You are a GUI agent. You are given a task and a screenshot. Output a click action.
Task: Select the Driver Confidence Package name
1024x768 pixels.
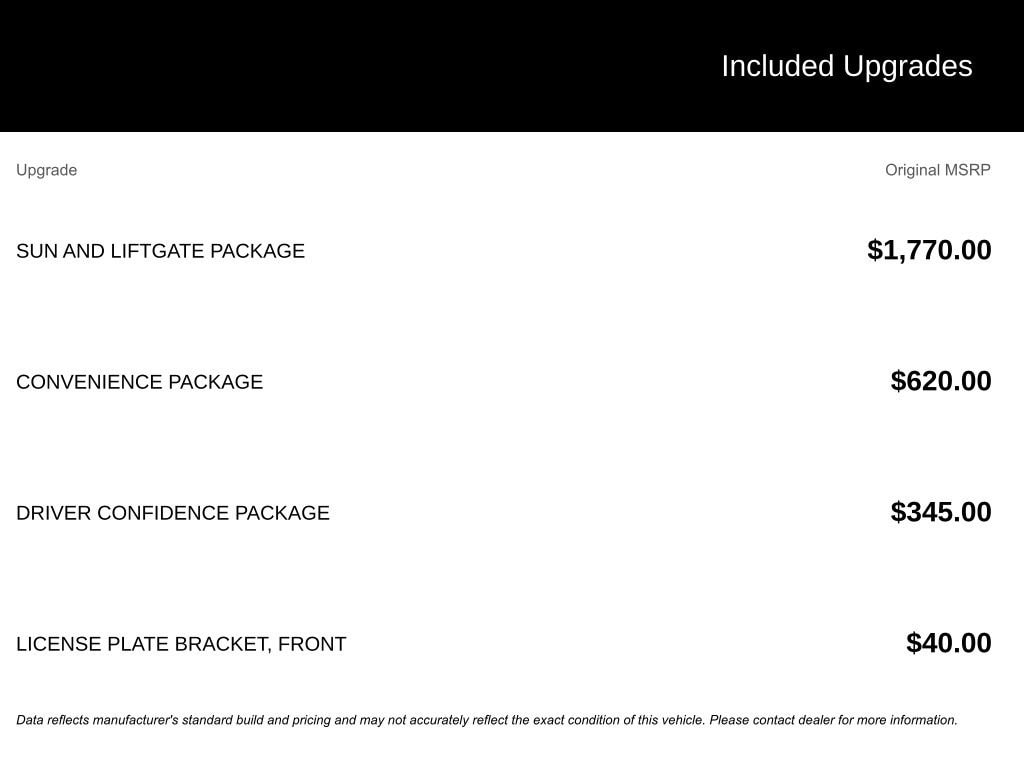coord(172,513)
